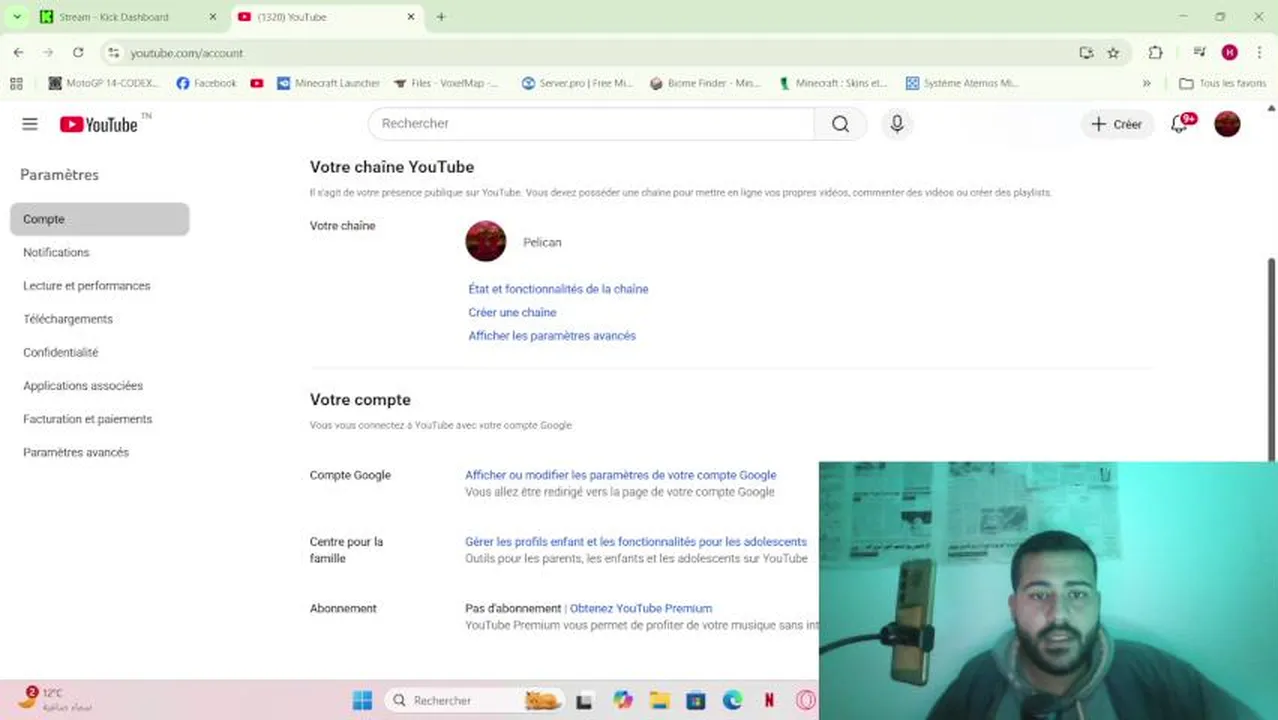Open Applications associées settings
1278x720 pixels.
[83, 386]
